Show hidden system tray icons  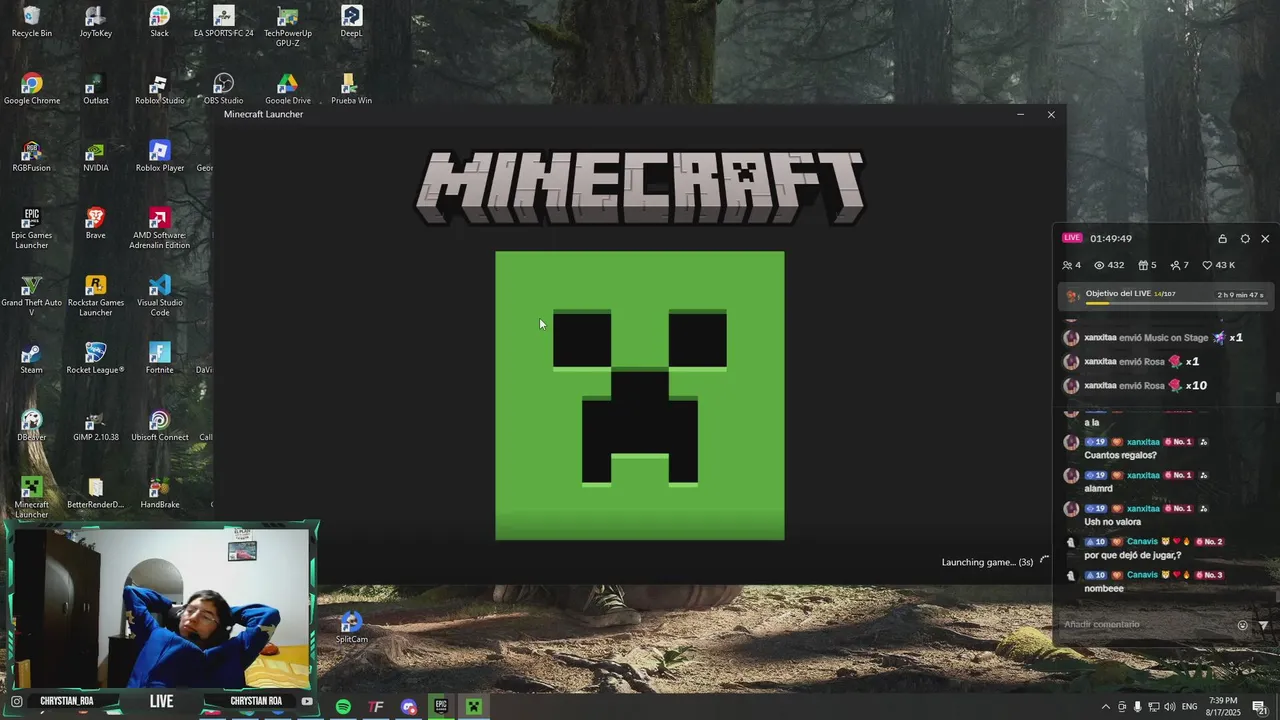coord(1105,707)
